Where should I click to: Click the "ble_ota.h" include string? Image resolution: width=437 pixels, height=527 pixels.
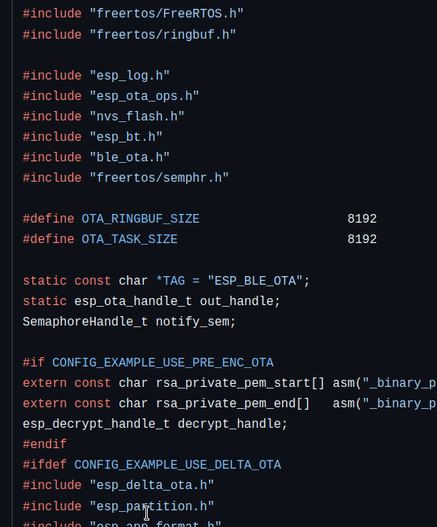(x=130, y=157)
